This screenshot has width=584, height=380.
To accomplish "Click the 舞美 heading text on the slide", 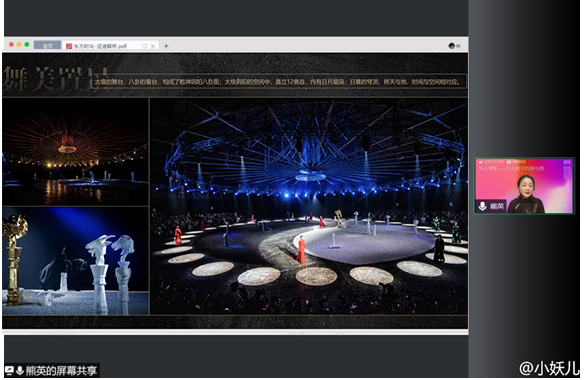I will (x=30, y=79).
